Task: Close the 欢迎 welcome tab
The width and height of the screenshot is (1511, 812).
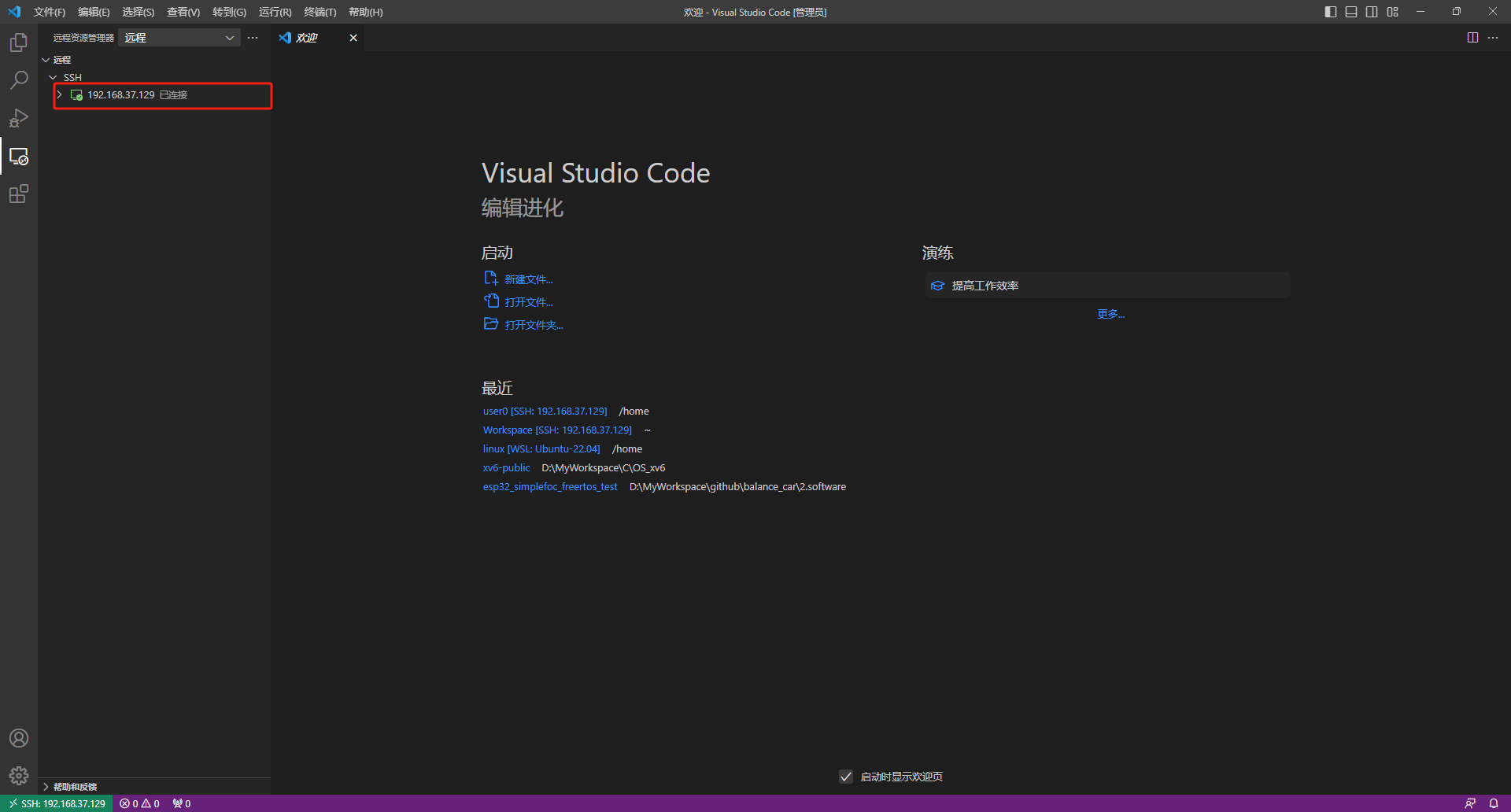Action: (x=353, y=38)
